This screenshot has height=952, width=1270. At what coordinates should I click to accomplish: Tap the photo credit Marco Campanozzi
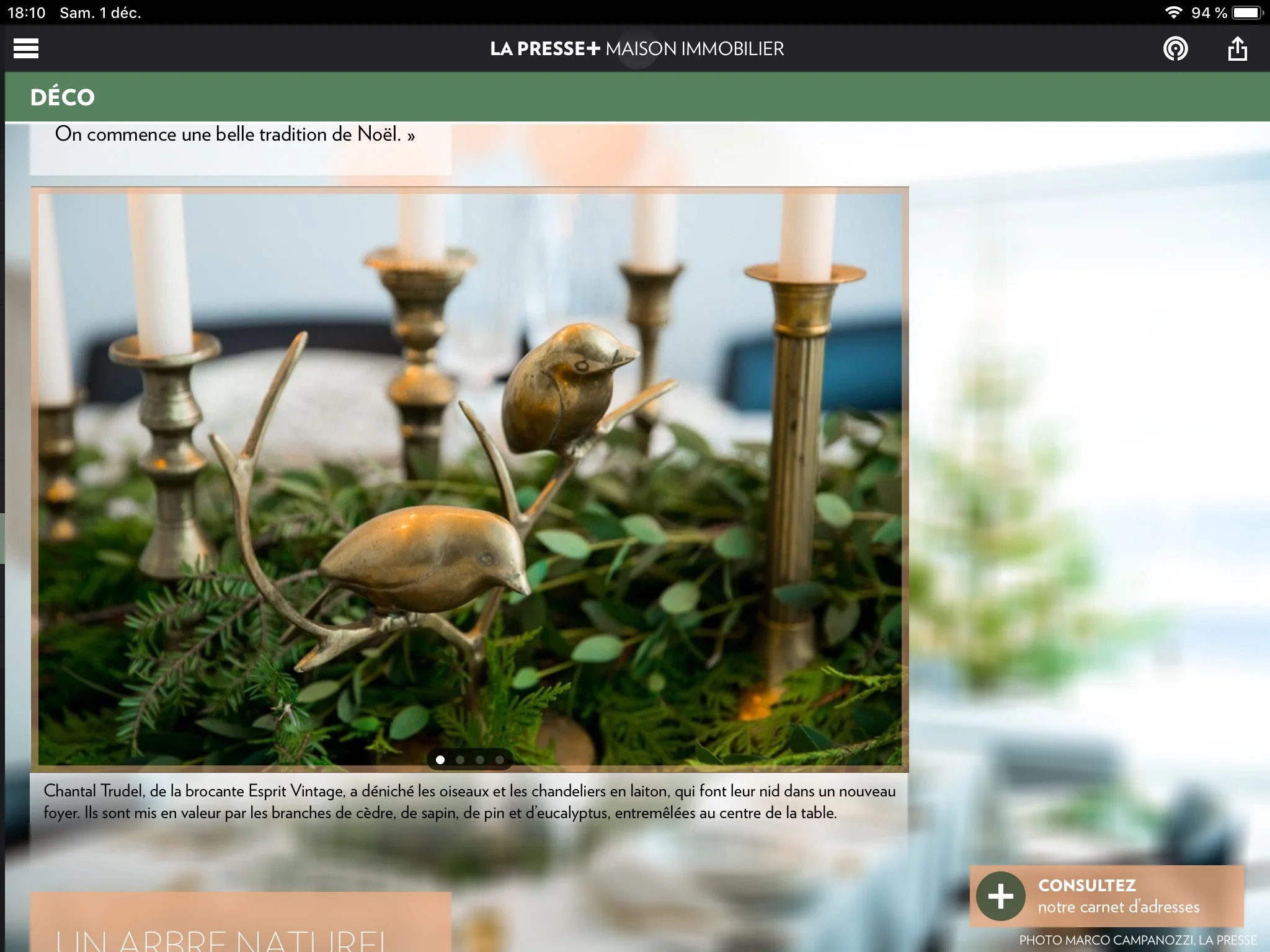pos(1138,940)
